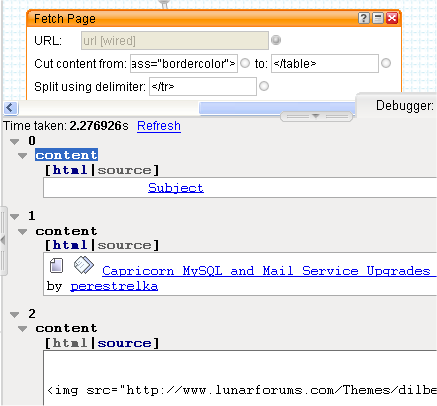
Task: Click the URL wired connector dot
Action: point(276,40)
